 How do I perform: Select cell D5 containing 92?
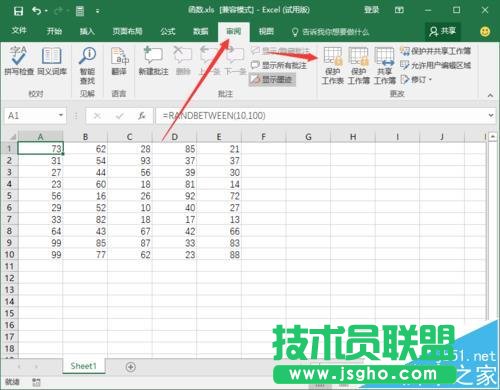click(x=174, y=196)
